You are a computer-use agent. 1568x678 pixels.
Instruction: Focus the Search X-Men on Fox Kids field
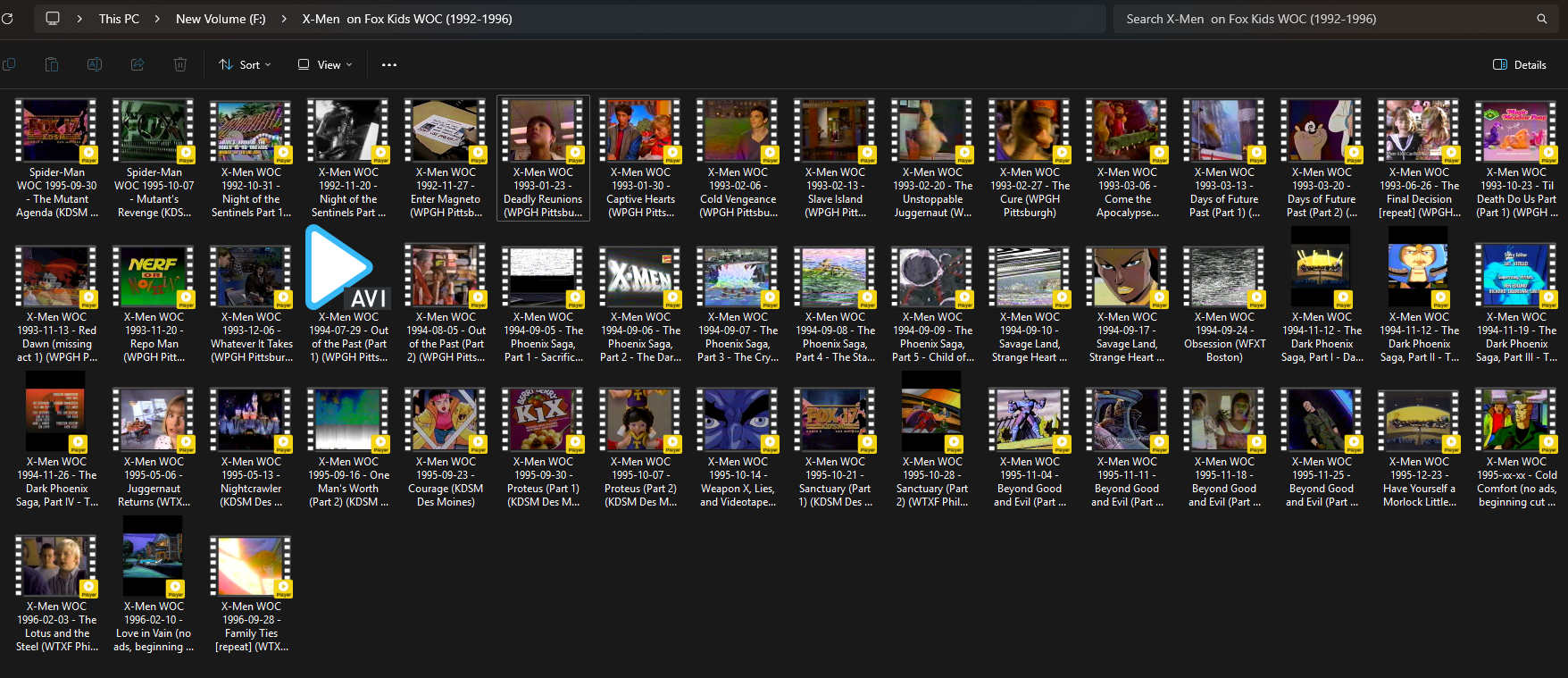tap(1335, 19)
